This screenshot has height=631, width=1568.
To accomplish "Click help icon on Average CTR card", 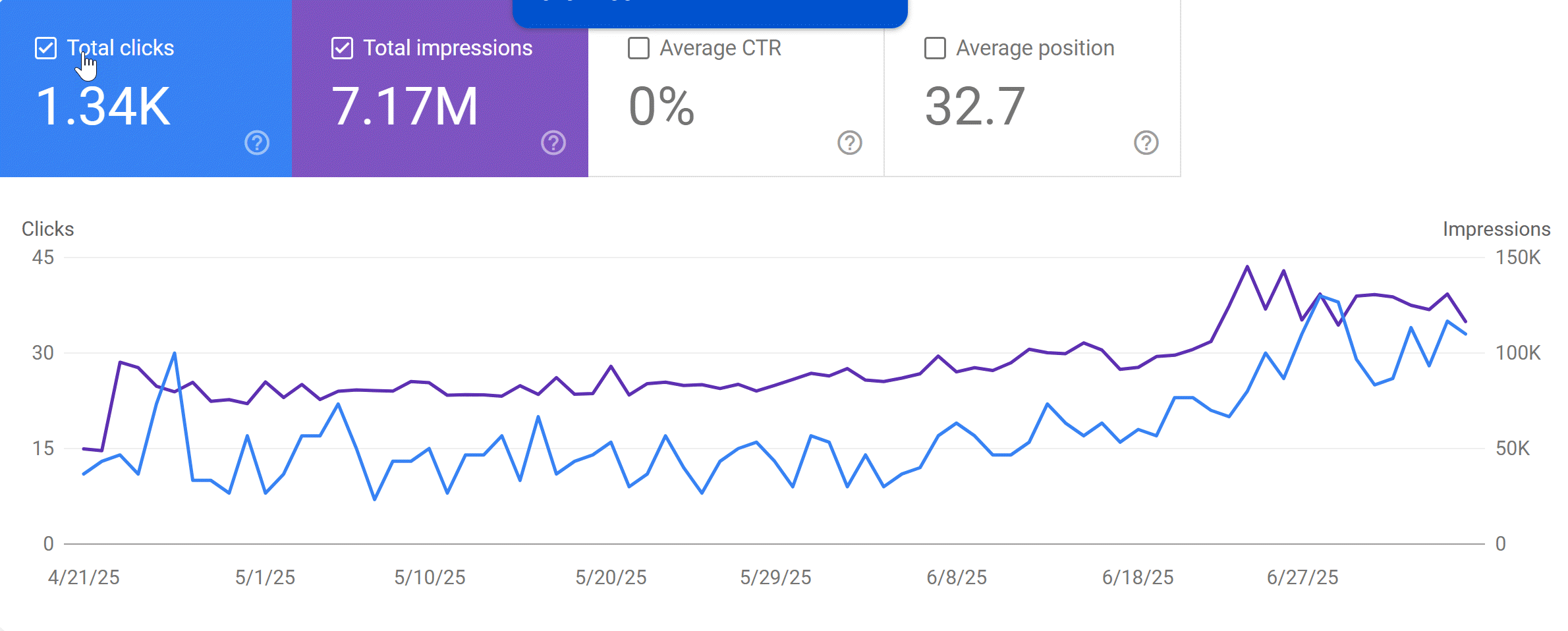I will click(x=850, y=142).
